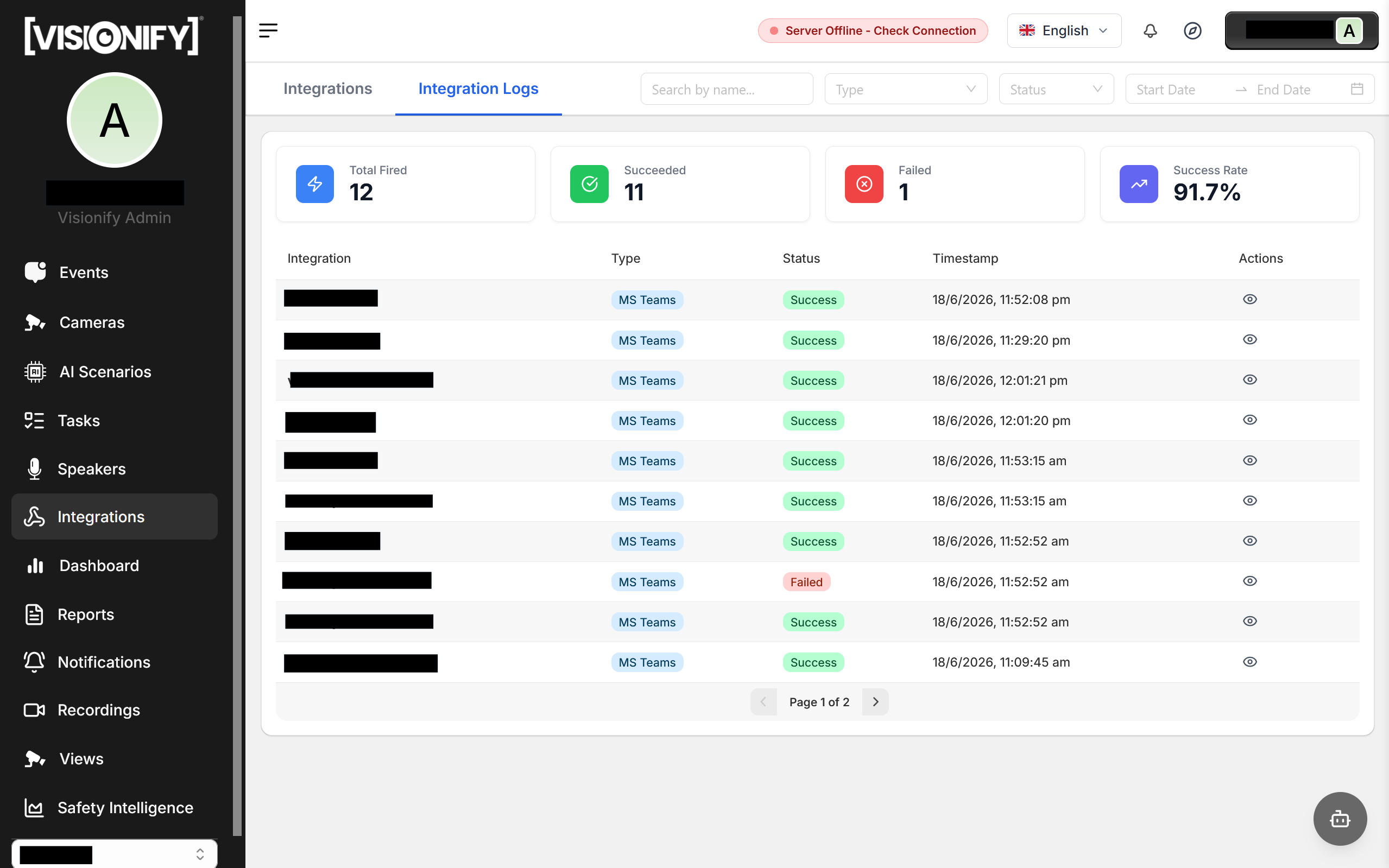Click the Visionify logo
This screenshot has height=868, width=1389.
[113, 36]
